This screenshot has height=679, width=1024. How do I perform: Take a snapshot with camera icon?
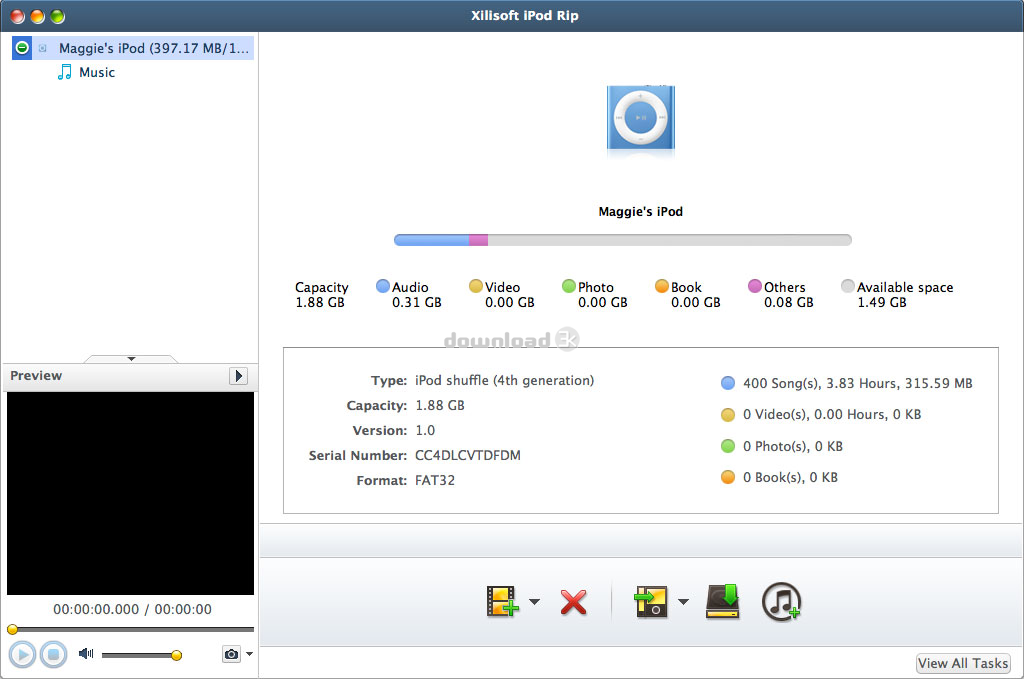pyautogui.click(x=231, y=654)
